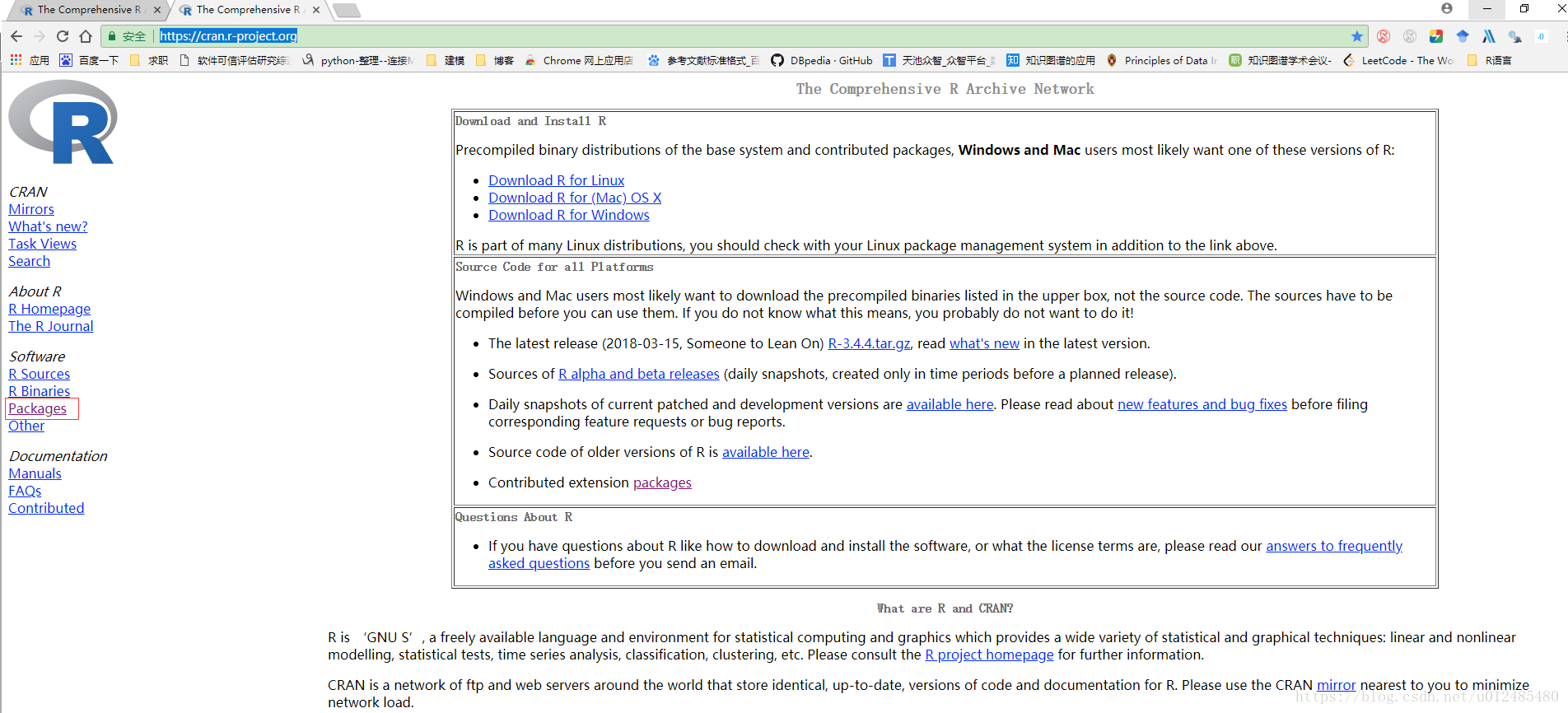Open the Other software link
This screenshot has height=713, width=1568.
[26, 426]
